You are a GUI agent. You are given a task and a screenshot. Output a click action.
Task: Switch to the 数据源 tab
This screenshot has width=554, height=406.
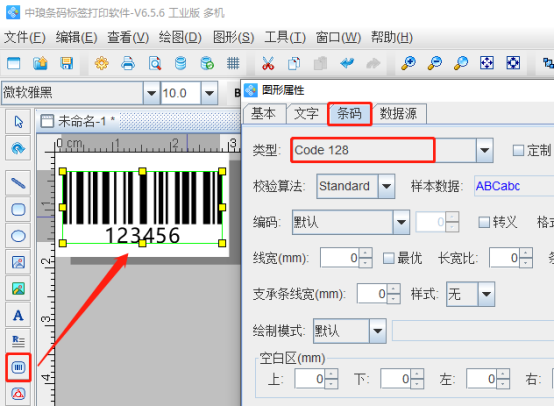point(399,114)
